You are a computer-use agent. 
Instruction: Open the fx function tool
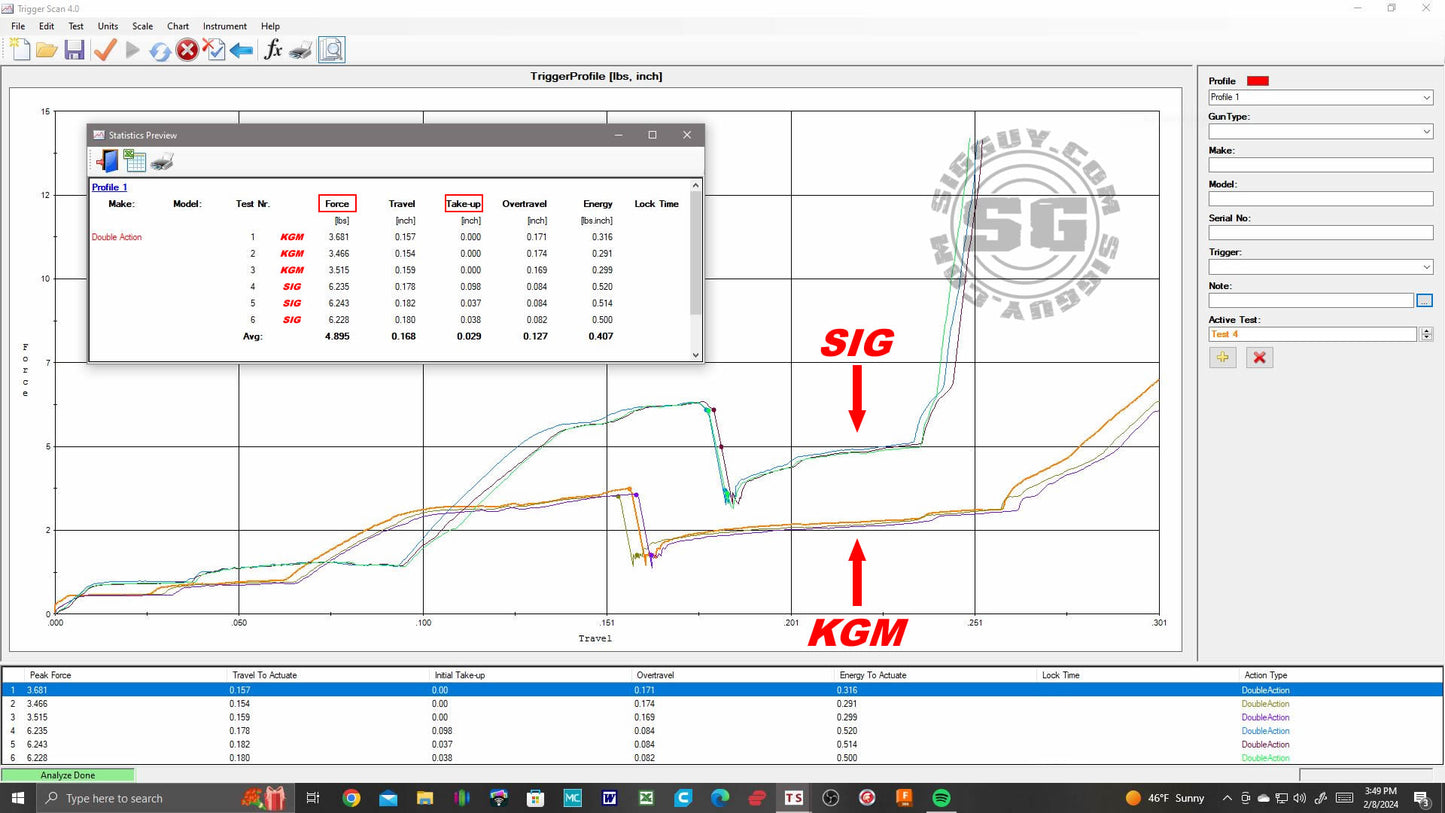273,49
